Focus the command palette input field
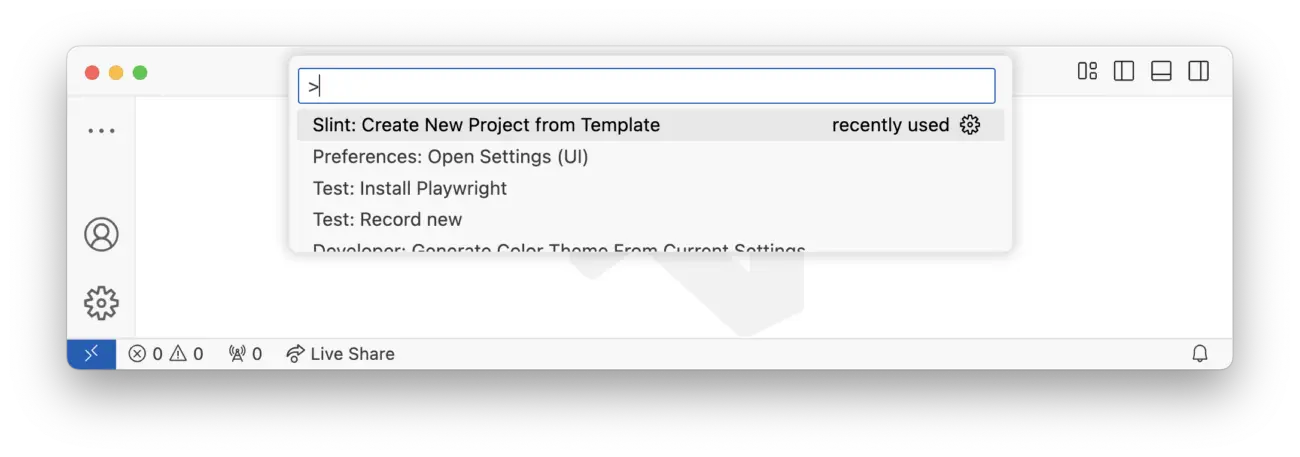 647,86
